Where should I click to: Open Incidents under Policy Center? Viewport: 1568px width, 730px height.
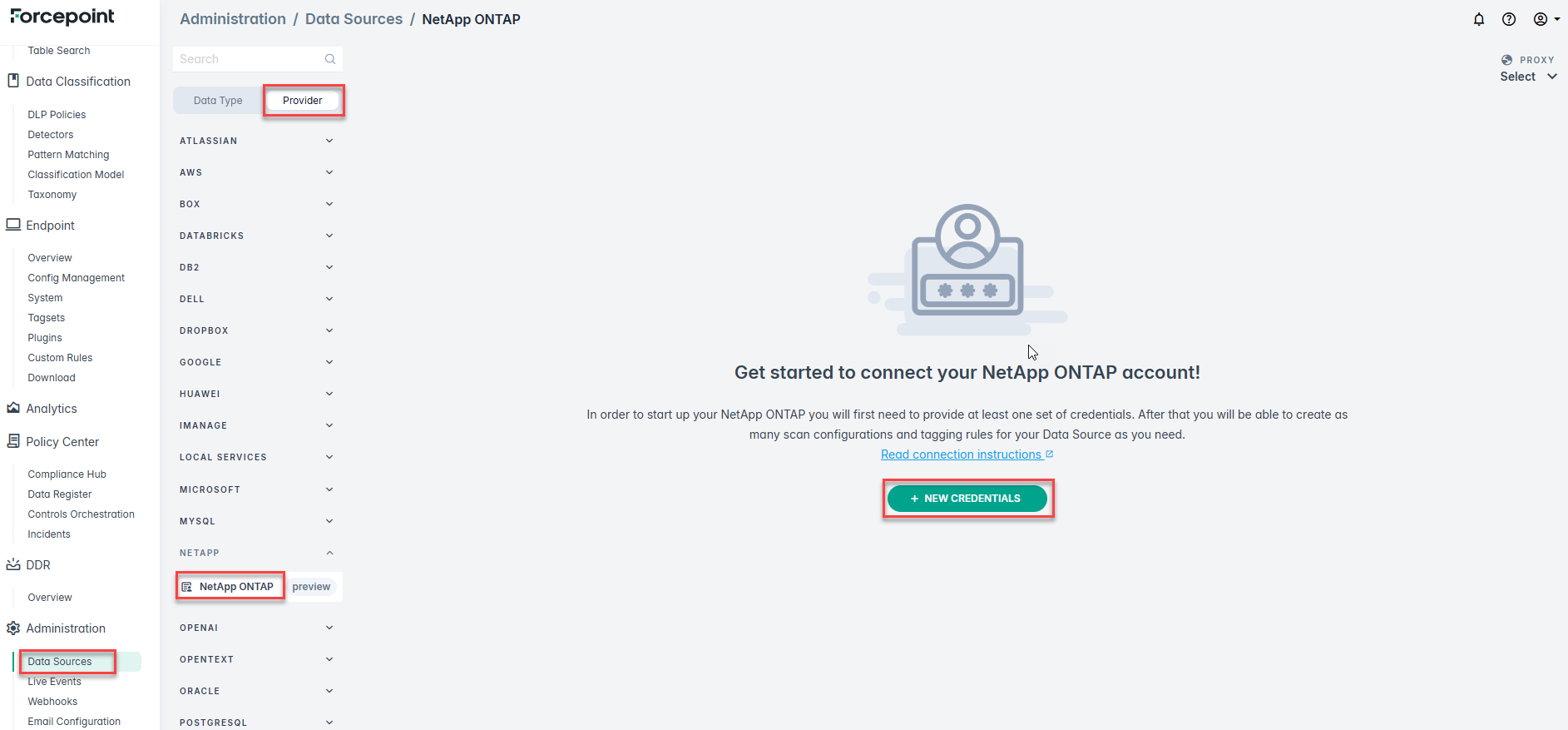[x=49, y=534]
